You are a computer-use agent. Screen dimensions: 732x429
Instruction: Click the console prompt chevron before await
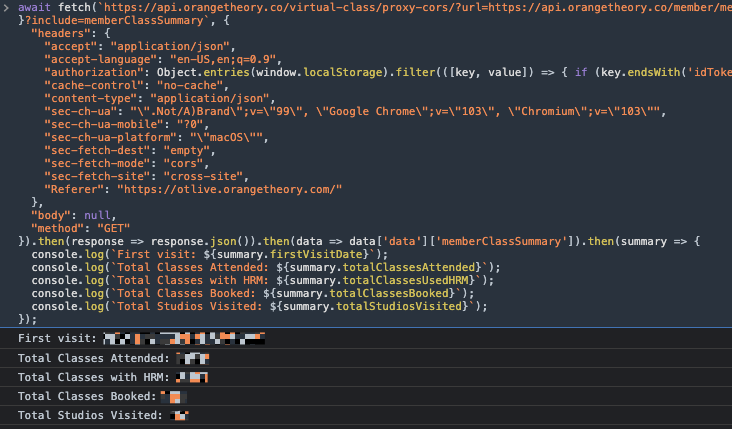point(6,7)
